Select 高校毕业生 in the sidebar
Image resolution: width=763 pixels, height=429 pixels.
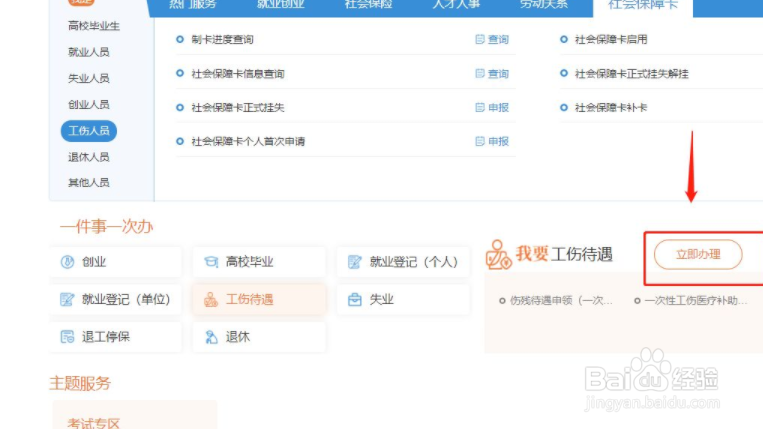click(x=93, y=26)
